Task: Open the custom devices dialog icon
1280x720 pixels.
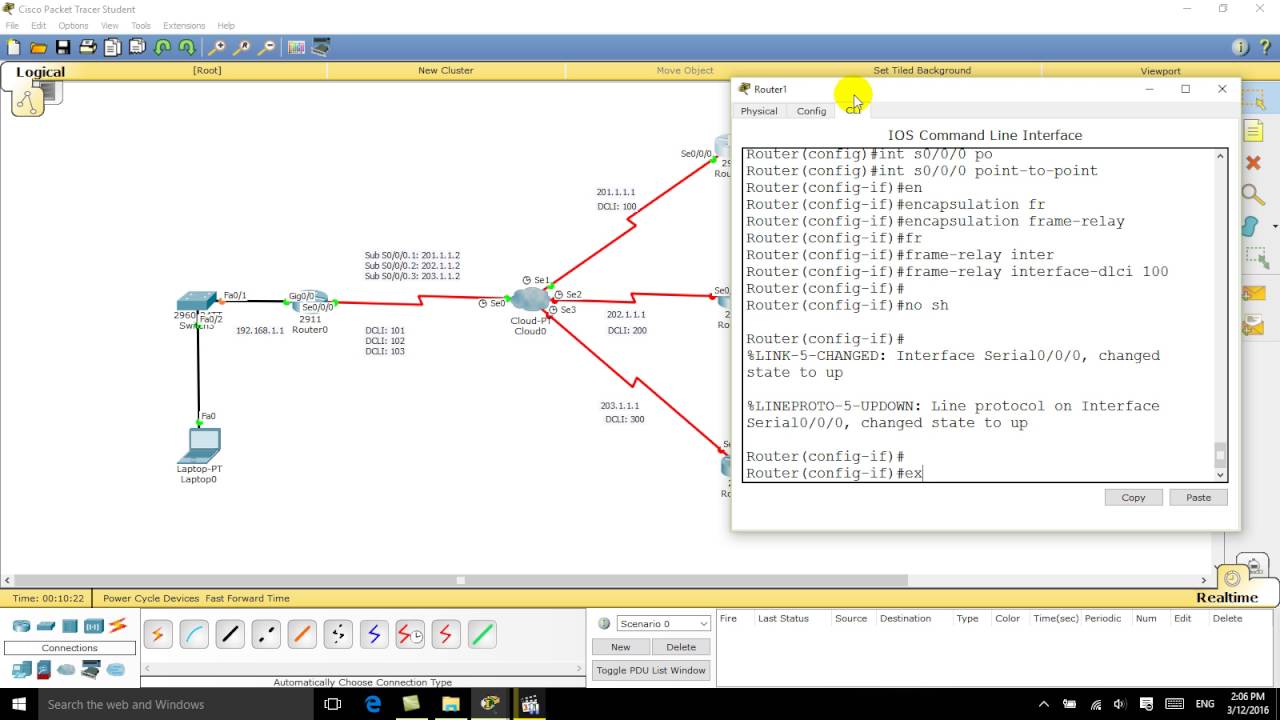Action: (x=321, y=47)
